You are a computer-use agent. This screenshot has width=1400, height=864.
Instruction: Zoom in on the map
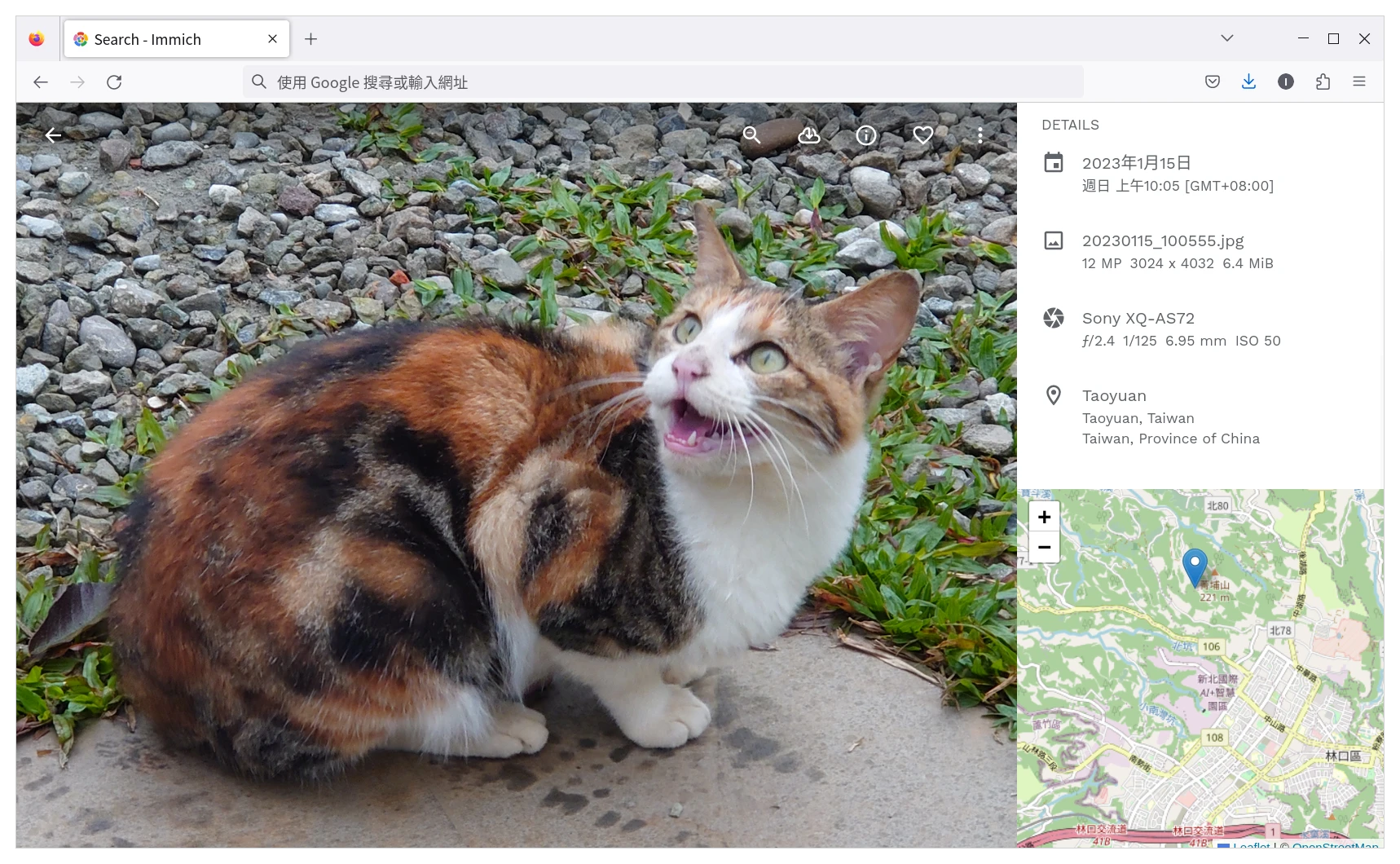[1044, 517]
